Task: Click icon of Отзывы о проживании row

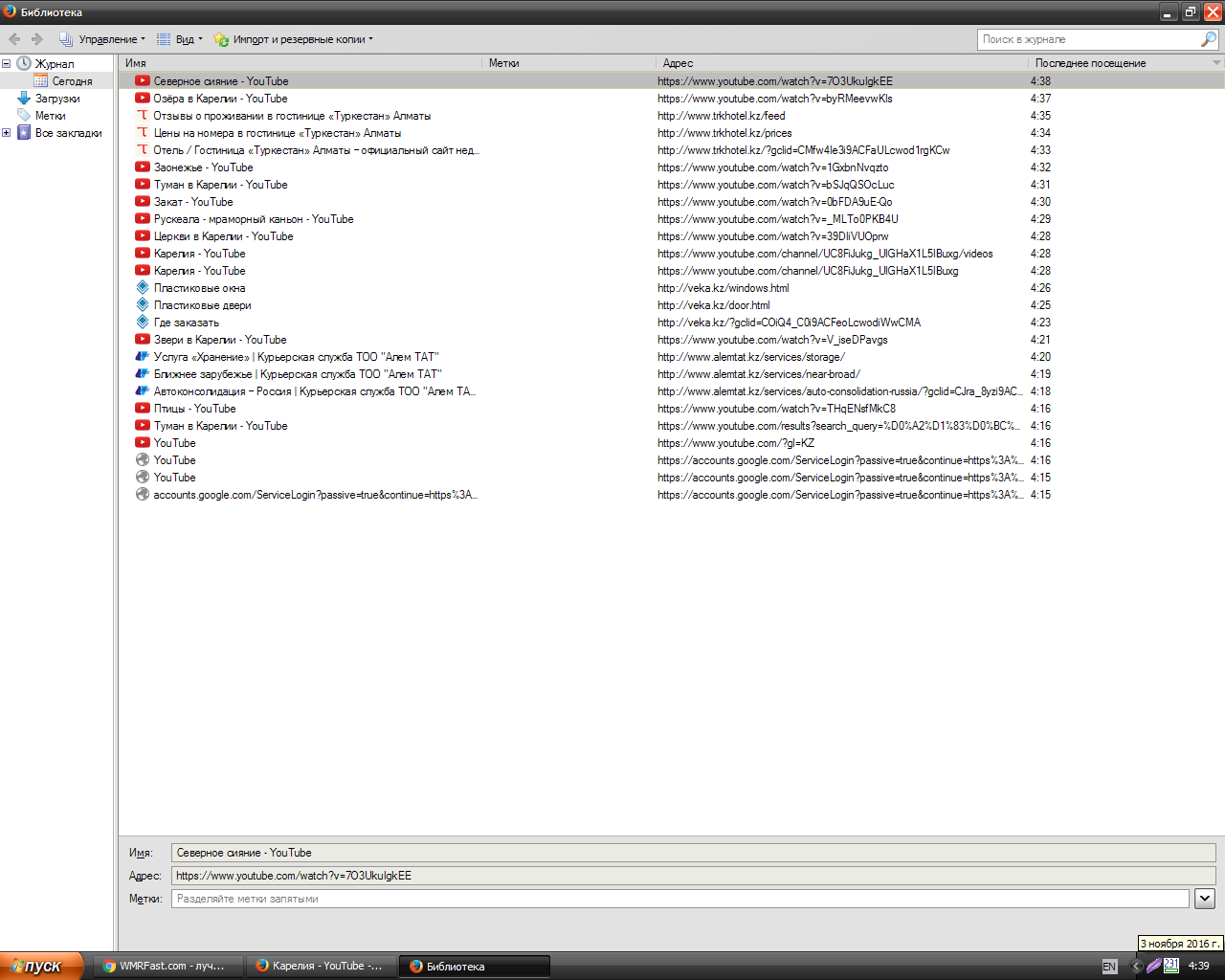Action: coord(143,116)
